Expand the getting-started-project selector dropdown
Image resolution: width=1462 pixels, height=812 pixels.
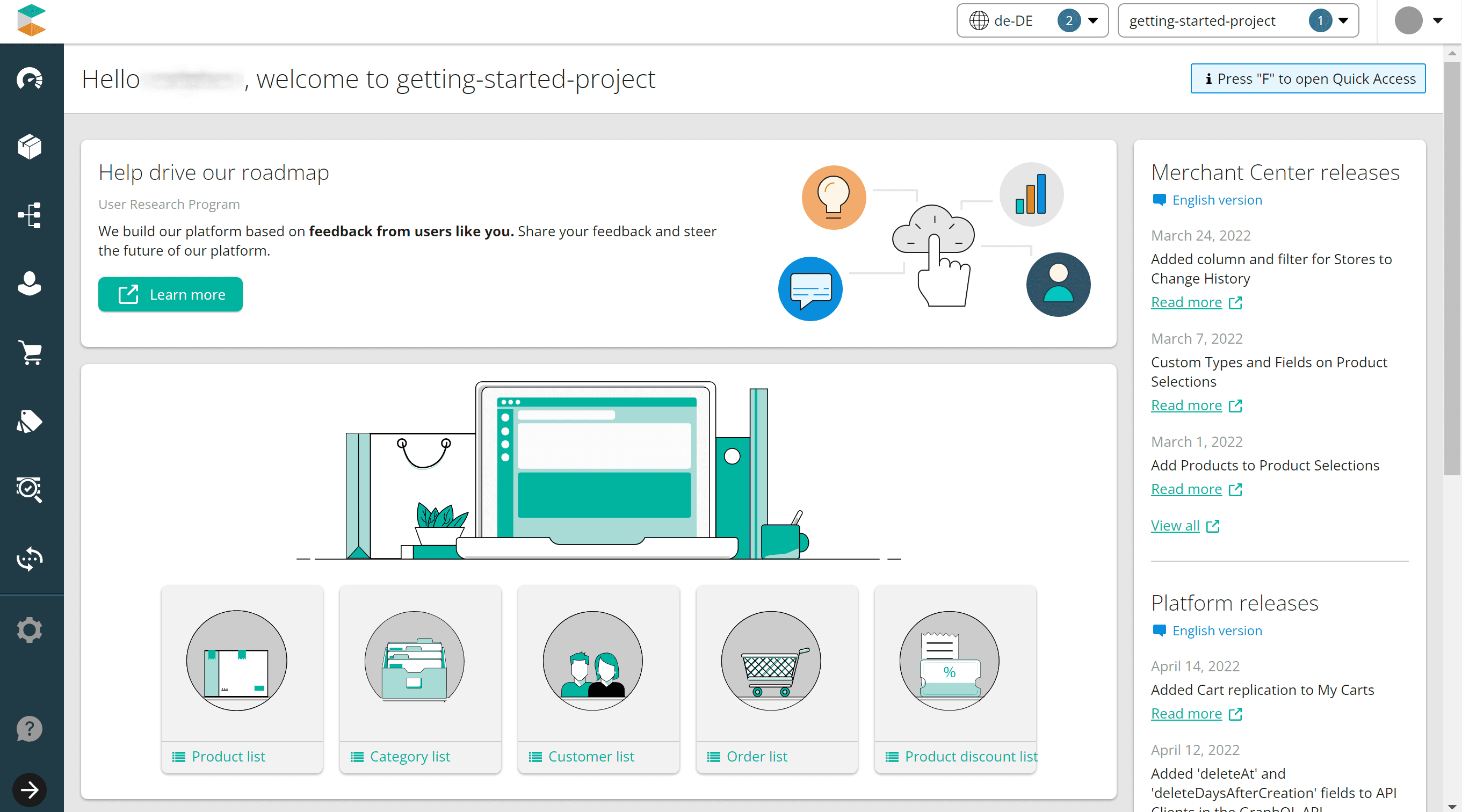1237,21
